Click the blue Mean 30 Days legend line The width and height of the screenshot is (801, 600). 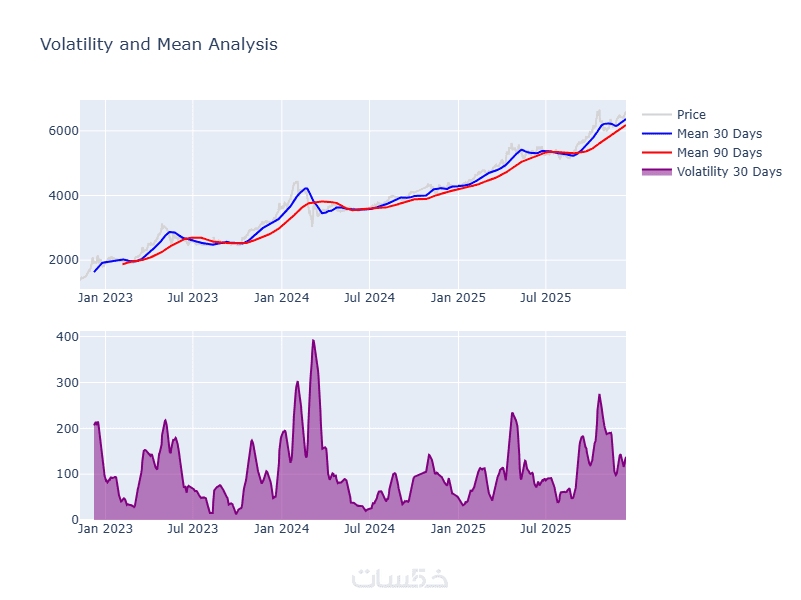point(656,133)
